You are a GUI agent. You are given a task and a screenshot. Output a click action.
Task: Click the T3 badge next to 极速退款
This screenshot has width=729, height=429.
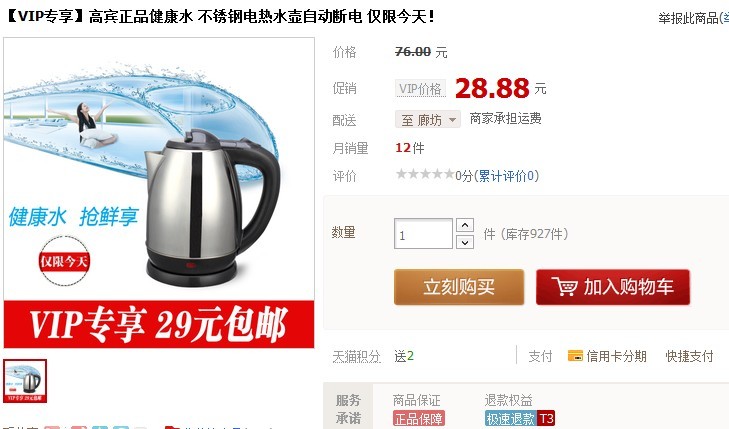point(545,418)
